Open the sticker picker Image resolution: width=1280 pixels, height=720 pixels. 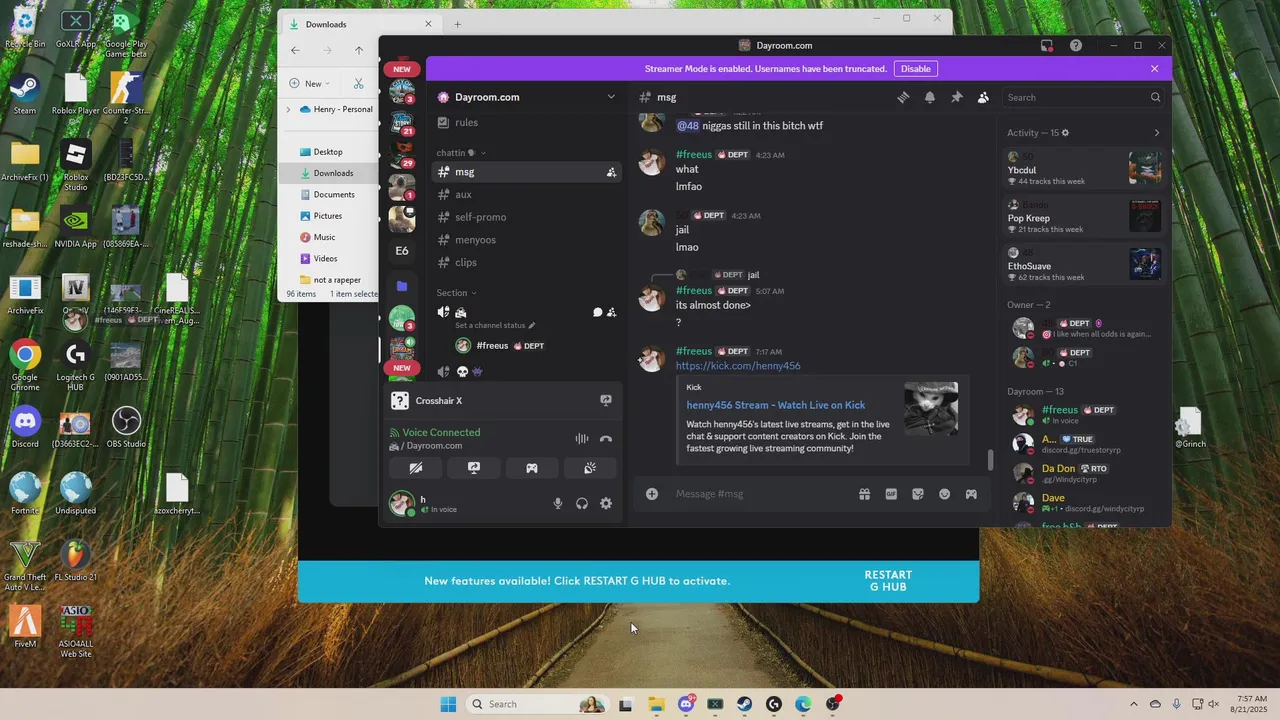(918, 494)
